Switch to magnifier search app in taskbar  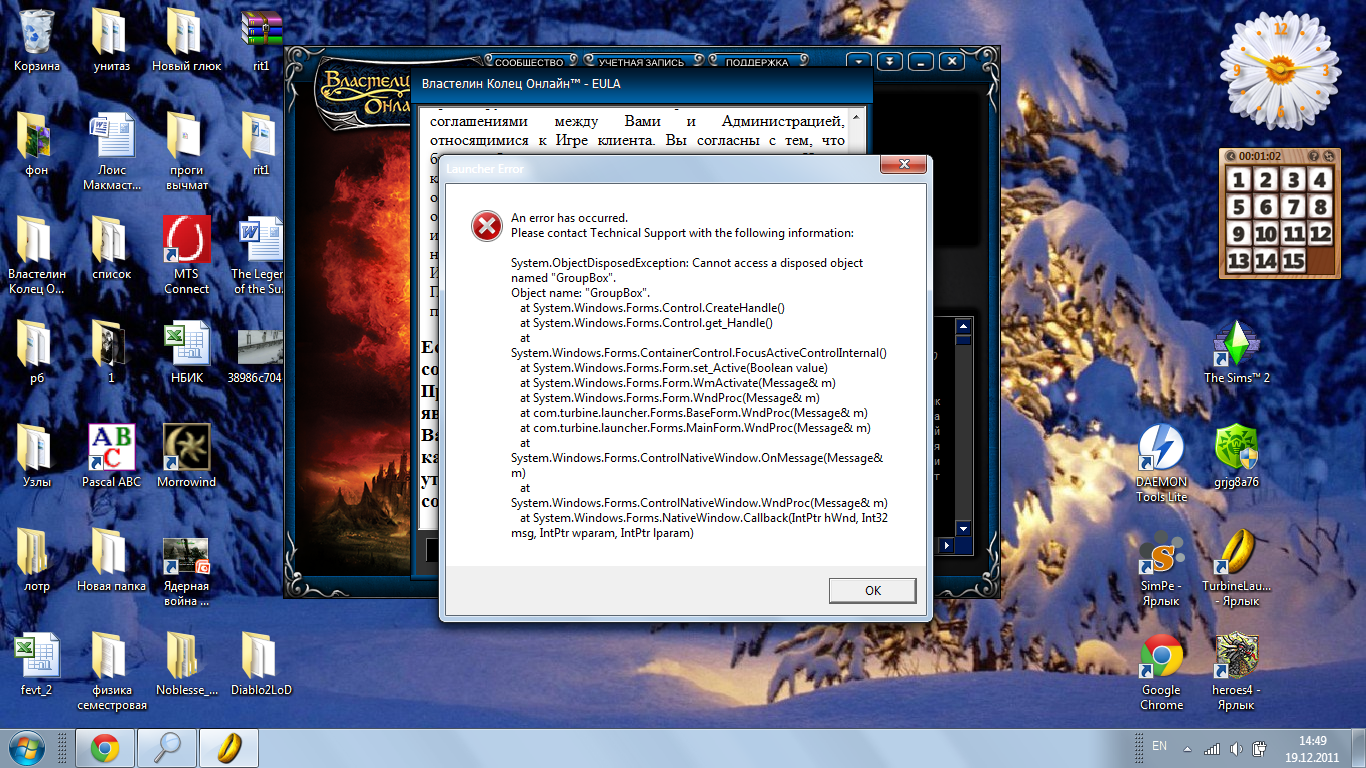point(166,748)
